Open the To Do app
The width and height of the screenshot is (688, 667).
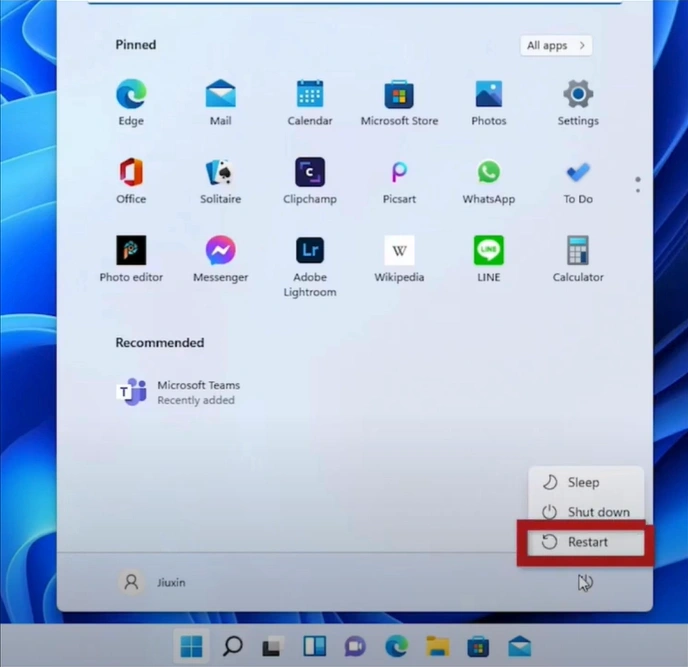[578, 180]
